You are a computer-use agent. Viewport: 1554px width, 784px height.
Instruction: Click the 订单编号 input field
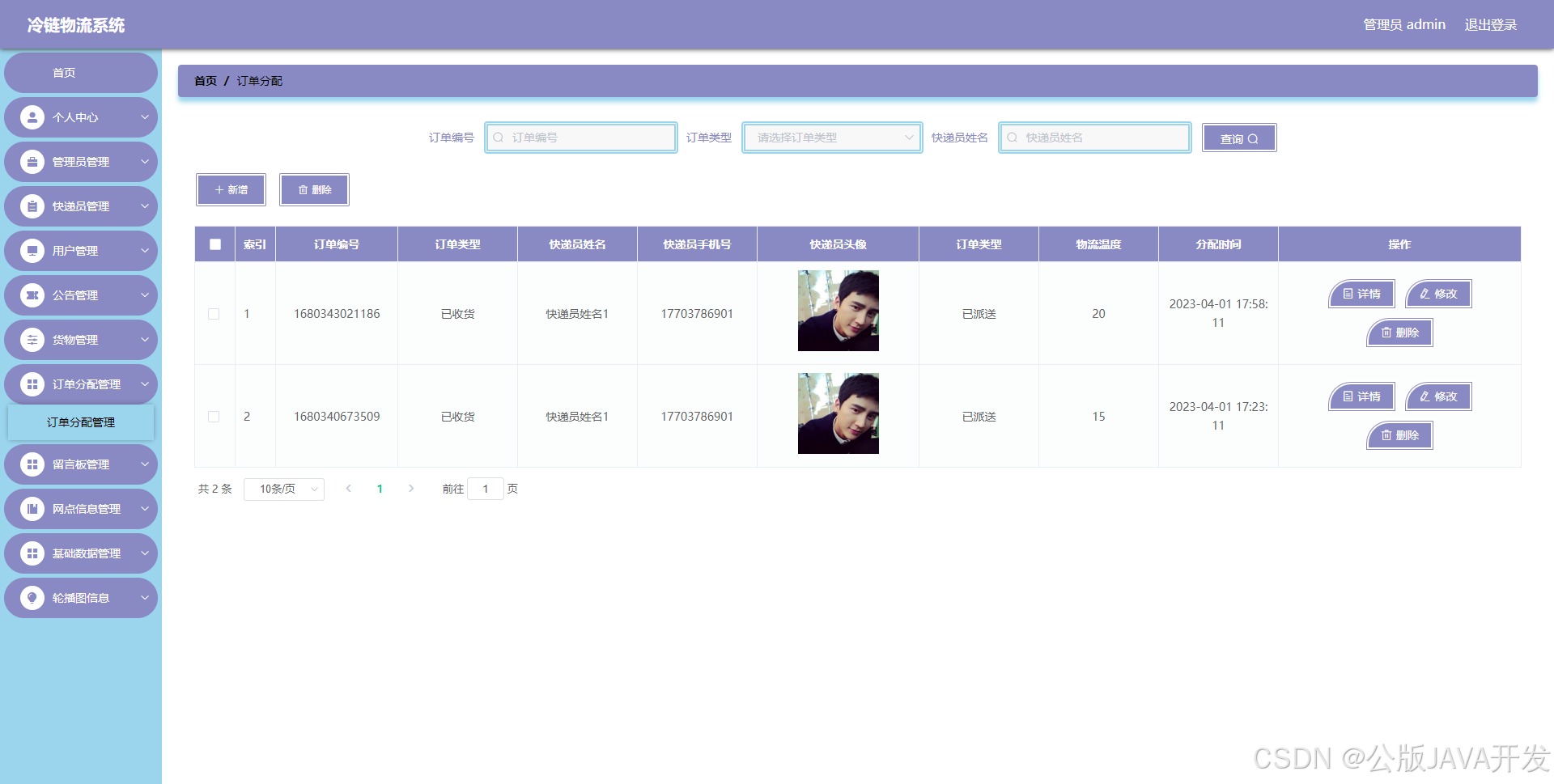tap(581, 138)
